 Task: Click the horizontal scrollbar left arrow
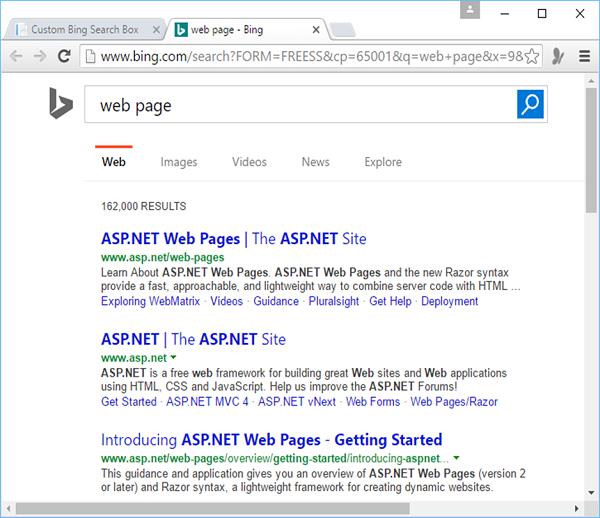pyautogui.click(x=8, y=508)
